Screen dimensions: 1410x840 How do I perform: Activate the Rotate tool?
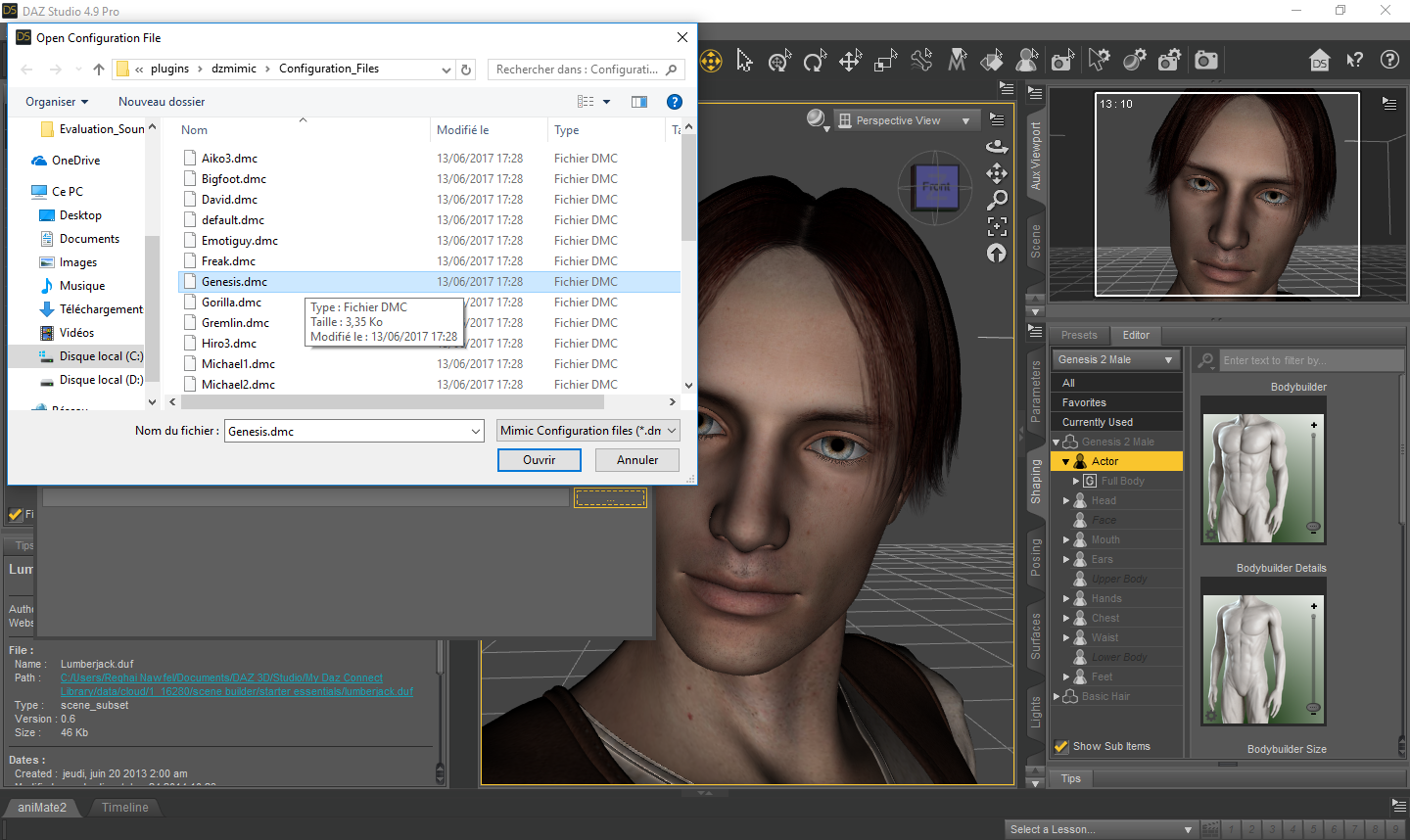(x=815, y=61)
